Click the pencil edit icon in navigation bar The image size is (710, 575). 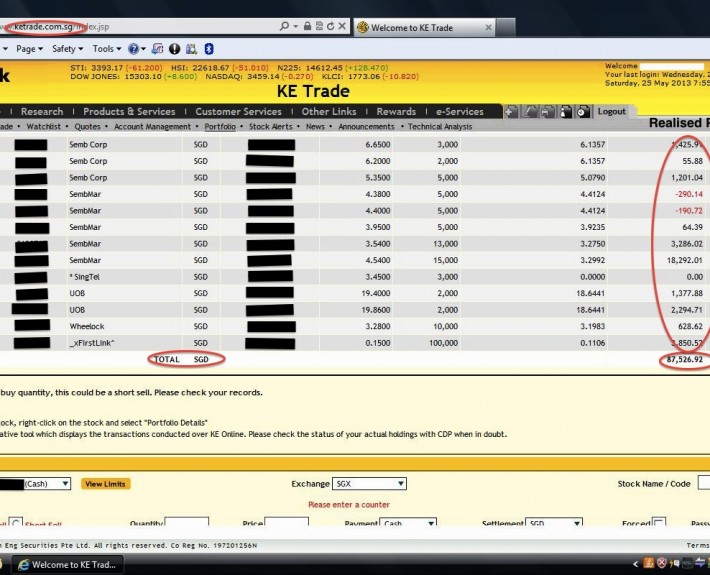[x=530, y=112]
